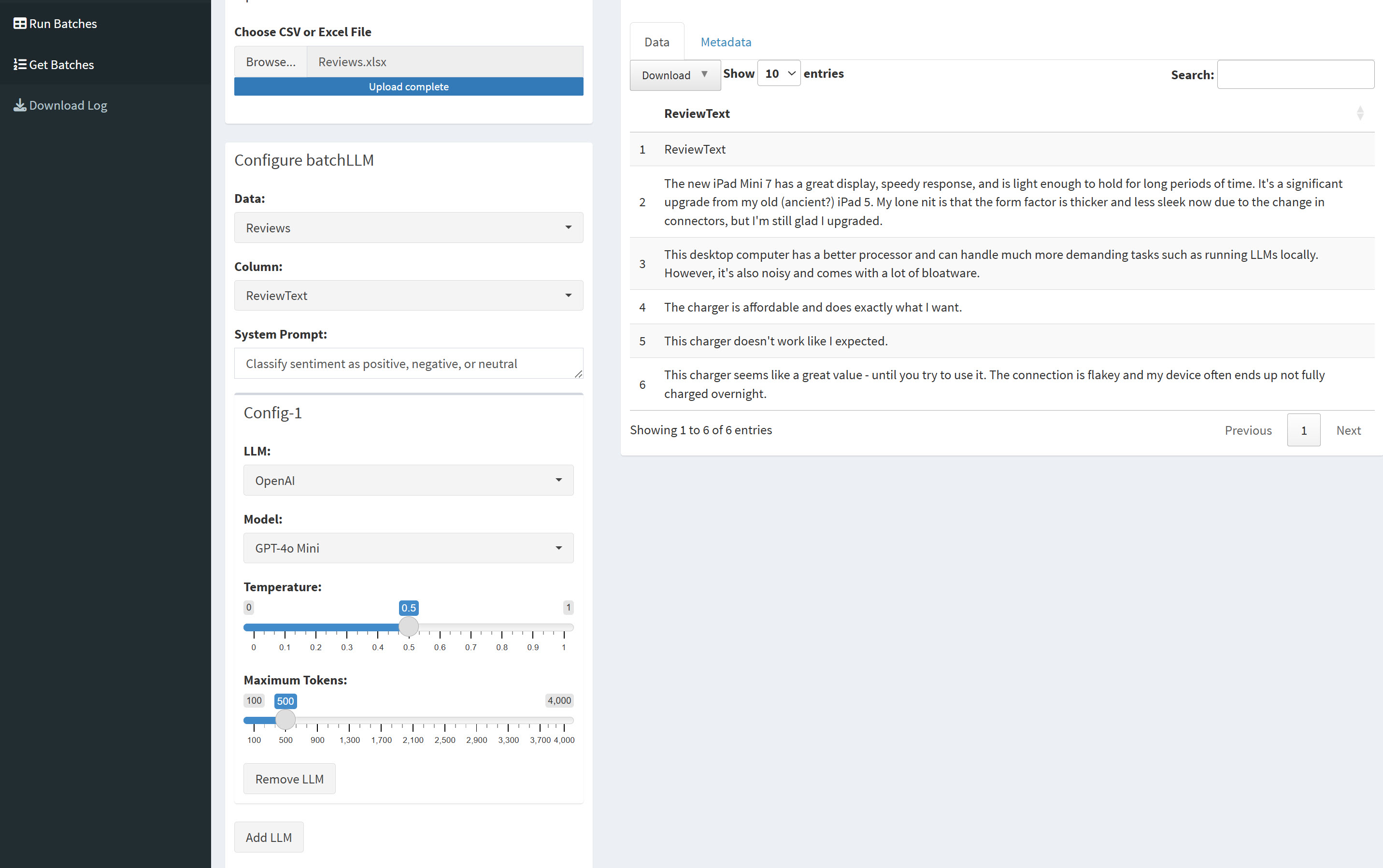Click the Add LLM icon button
1383x868 pixels.
[267, 836]
